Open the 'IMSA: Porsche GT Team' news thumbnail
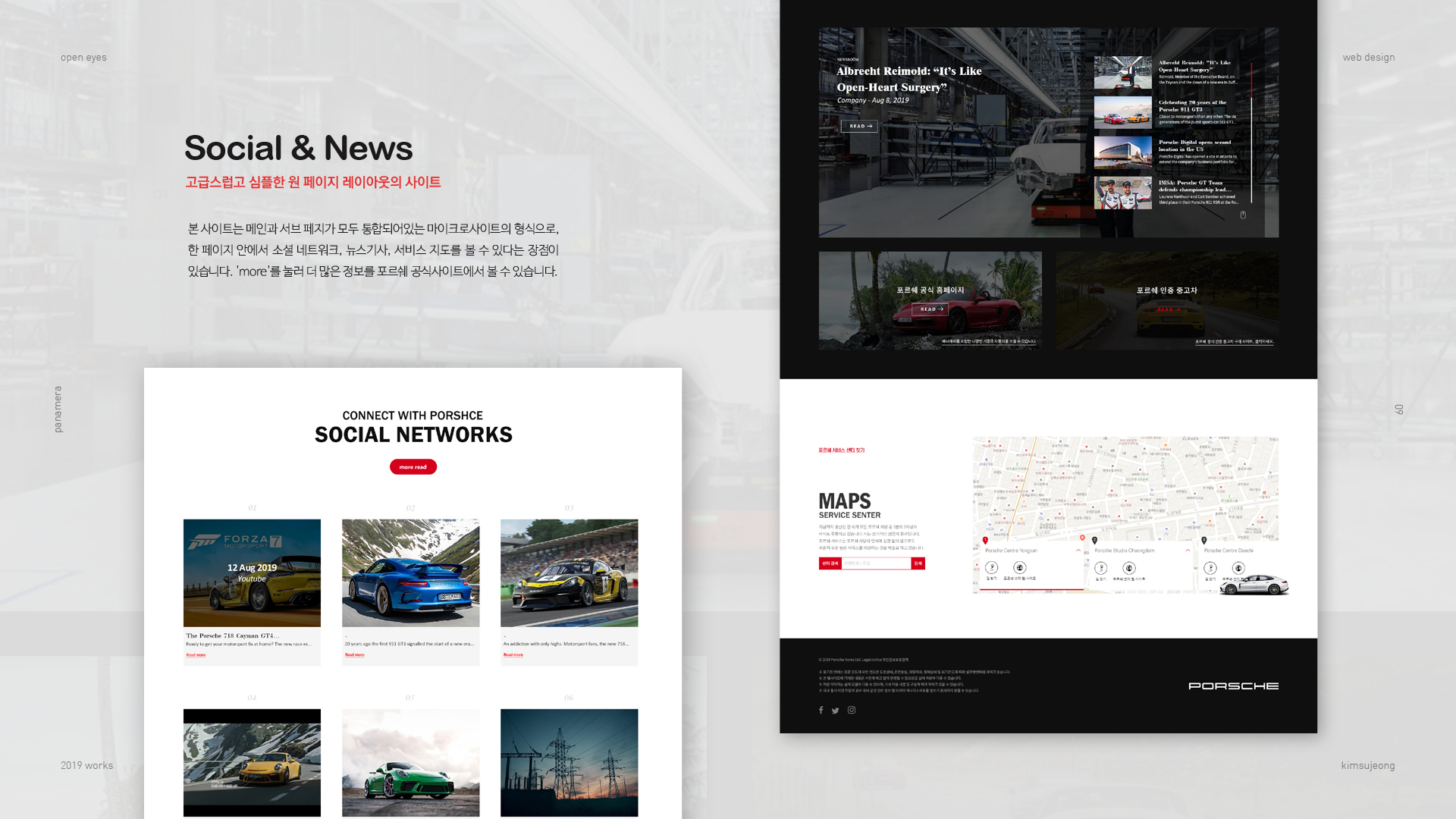The width and height of the screenshot is (1456, 819). [1123, 193]
